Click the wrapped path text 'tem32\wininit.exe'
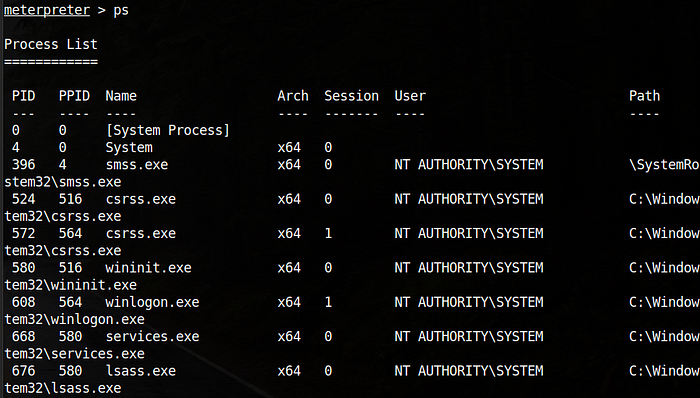The image size is (700, 398). point(71,285)
